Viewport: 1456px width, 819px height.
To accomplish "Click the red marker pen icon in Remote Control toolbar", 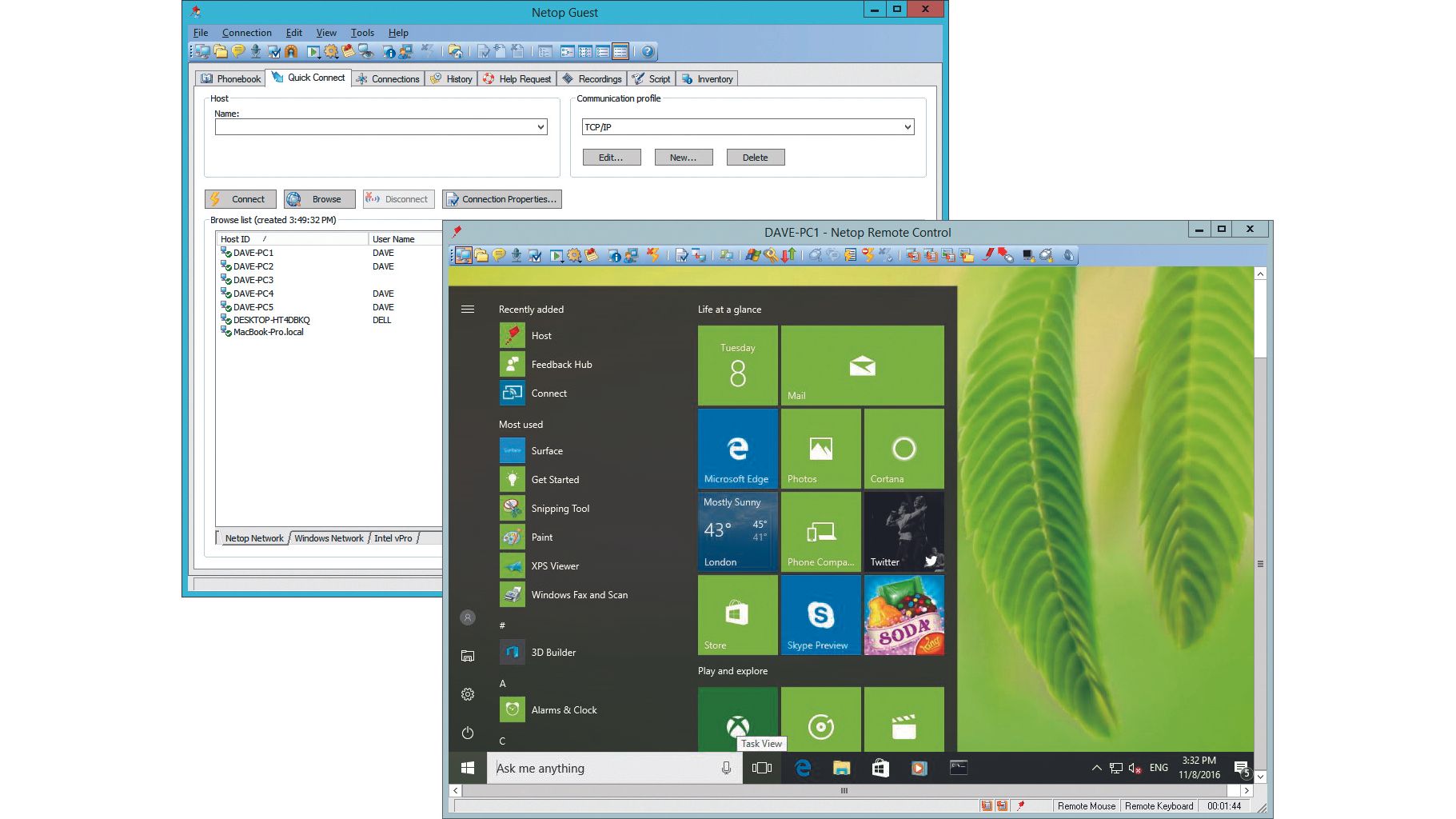I will [988, 255].
